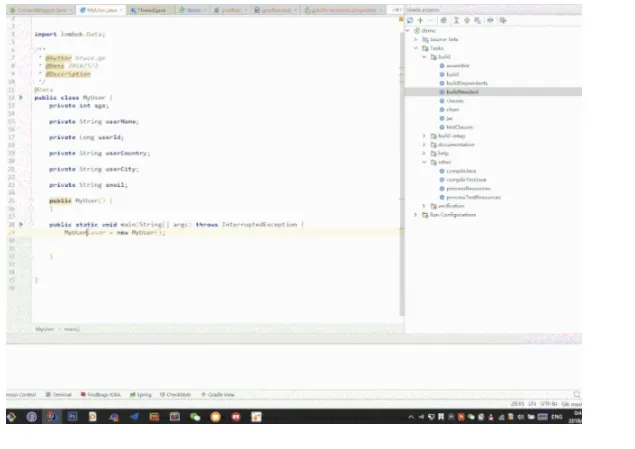Open the first editor tab on the left
This screenshot has height=449, width=635.
point(41,10)
